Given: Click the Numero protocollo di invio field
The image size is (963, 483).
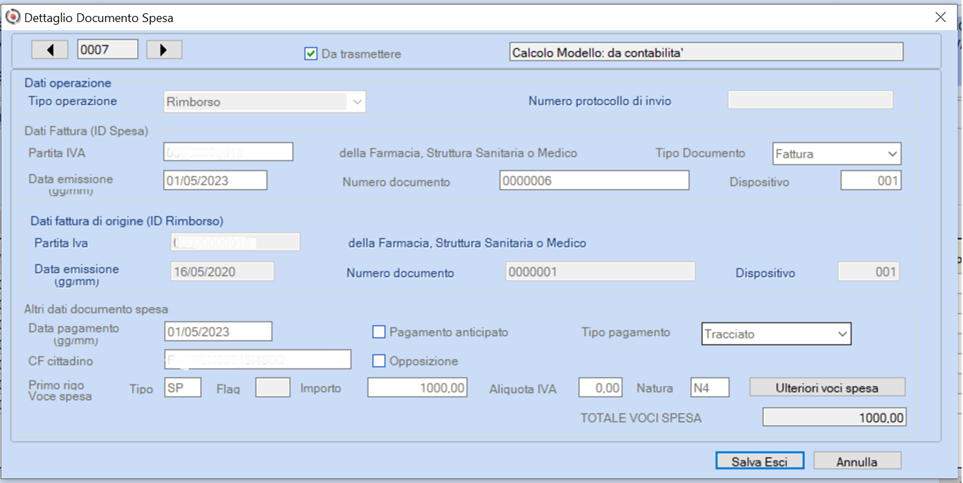Looking at the screenshot, I should point(810,100).
